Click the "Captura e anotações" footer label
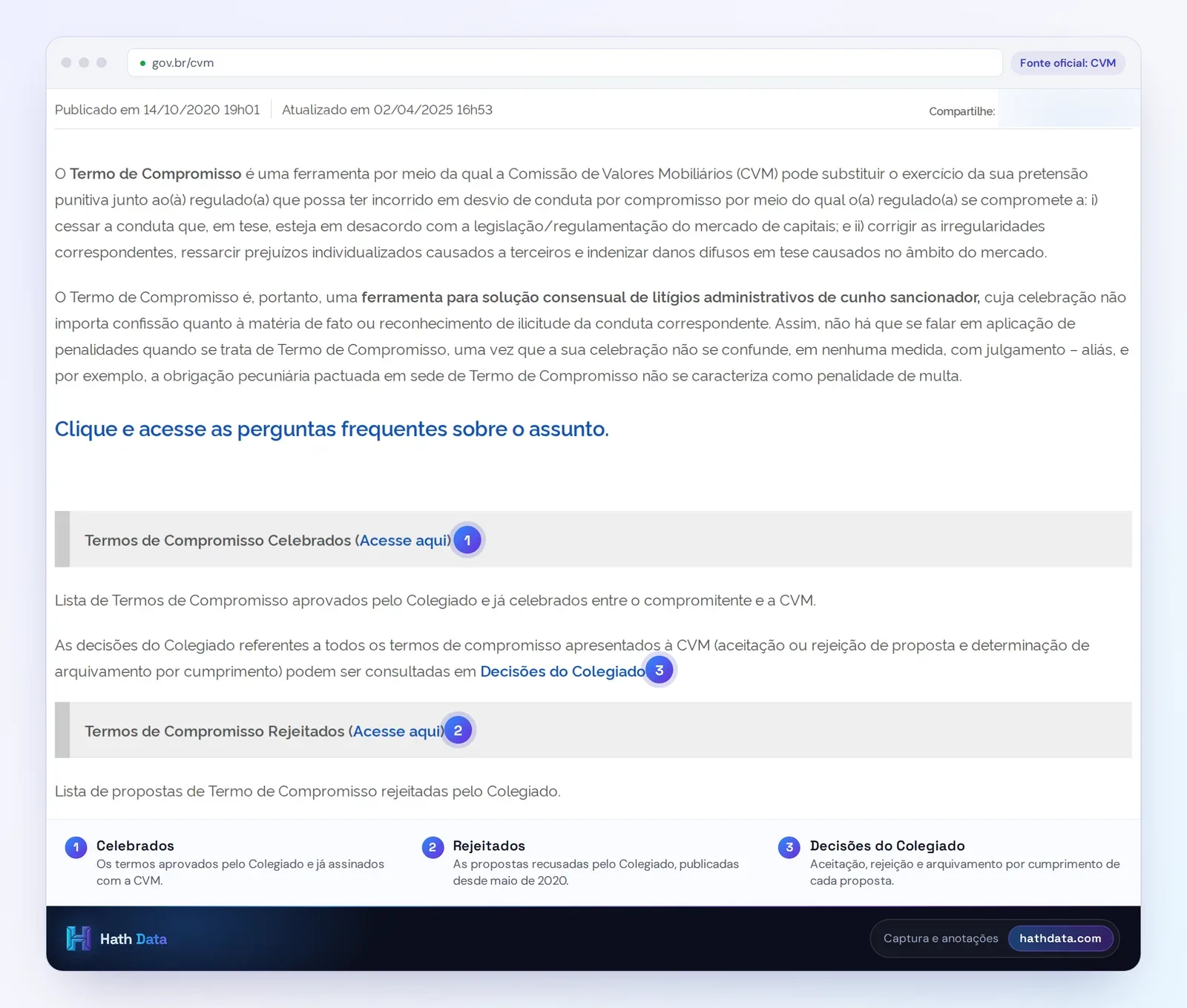Viewport: 1187px width, 1008px height. 941,938
